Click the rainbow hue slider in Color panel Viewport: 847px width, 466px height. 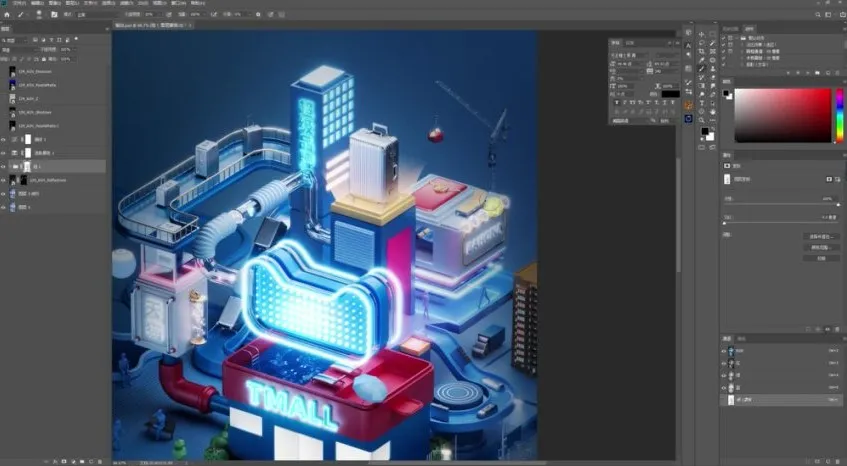pyautogui.click(x=839, y=115)
